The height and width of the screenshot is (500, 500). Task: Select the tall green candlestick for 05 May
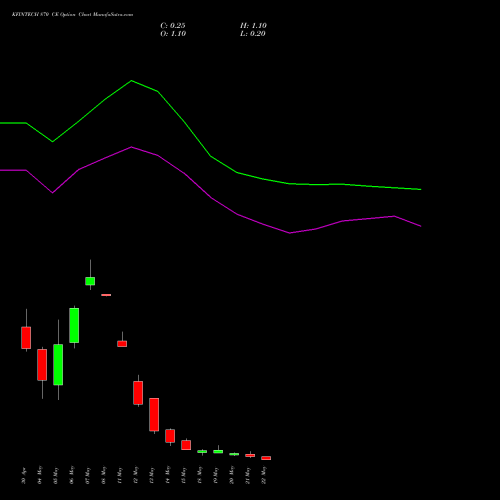point(58,365)
